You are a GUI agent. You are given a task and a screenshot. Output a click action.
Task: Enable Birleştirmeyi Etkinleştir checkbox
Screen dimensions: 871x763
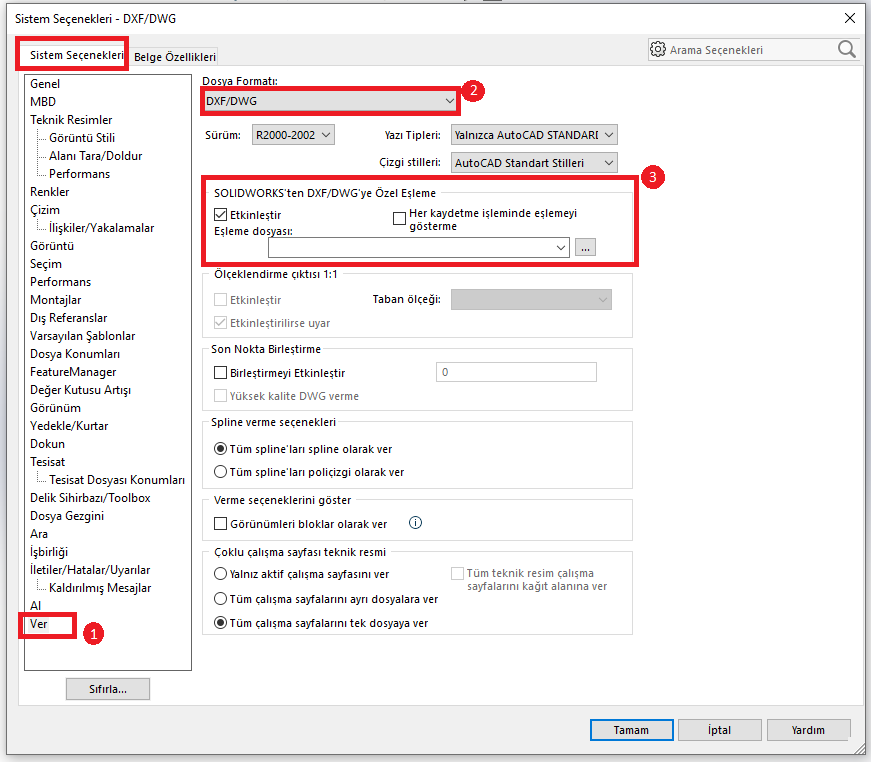click(221, 372)
